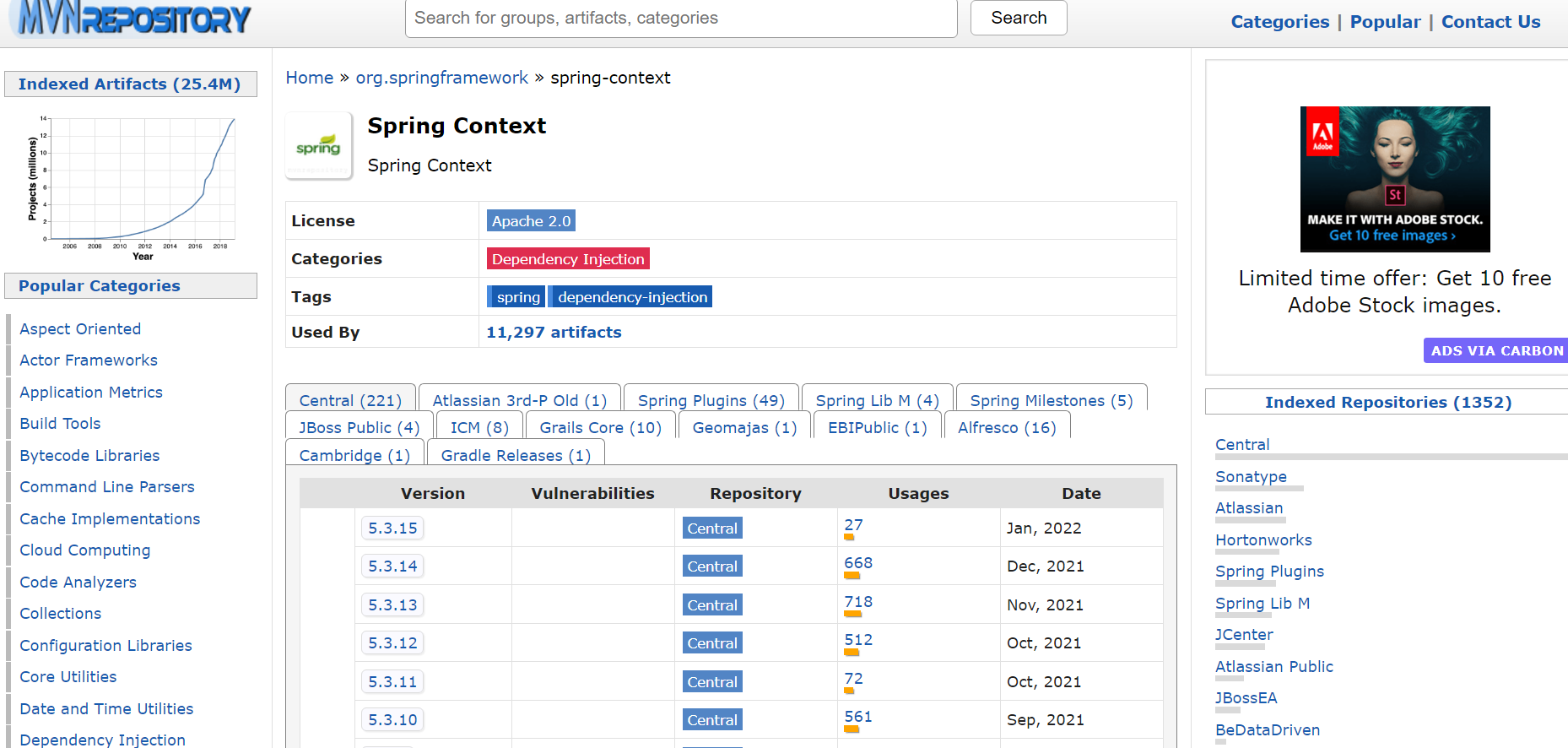1568x748 pixels.
Task: Open version 5.3.11
Action: pos(392,682)
